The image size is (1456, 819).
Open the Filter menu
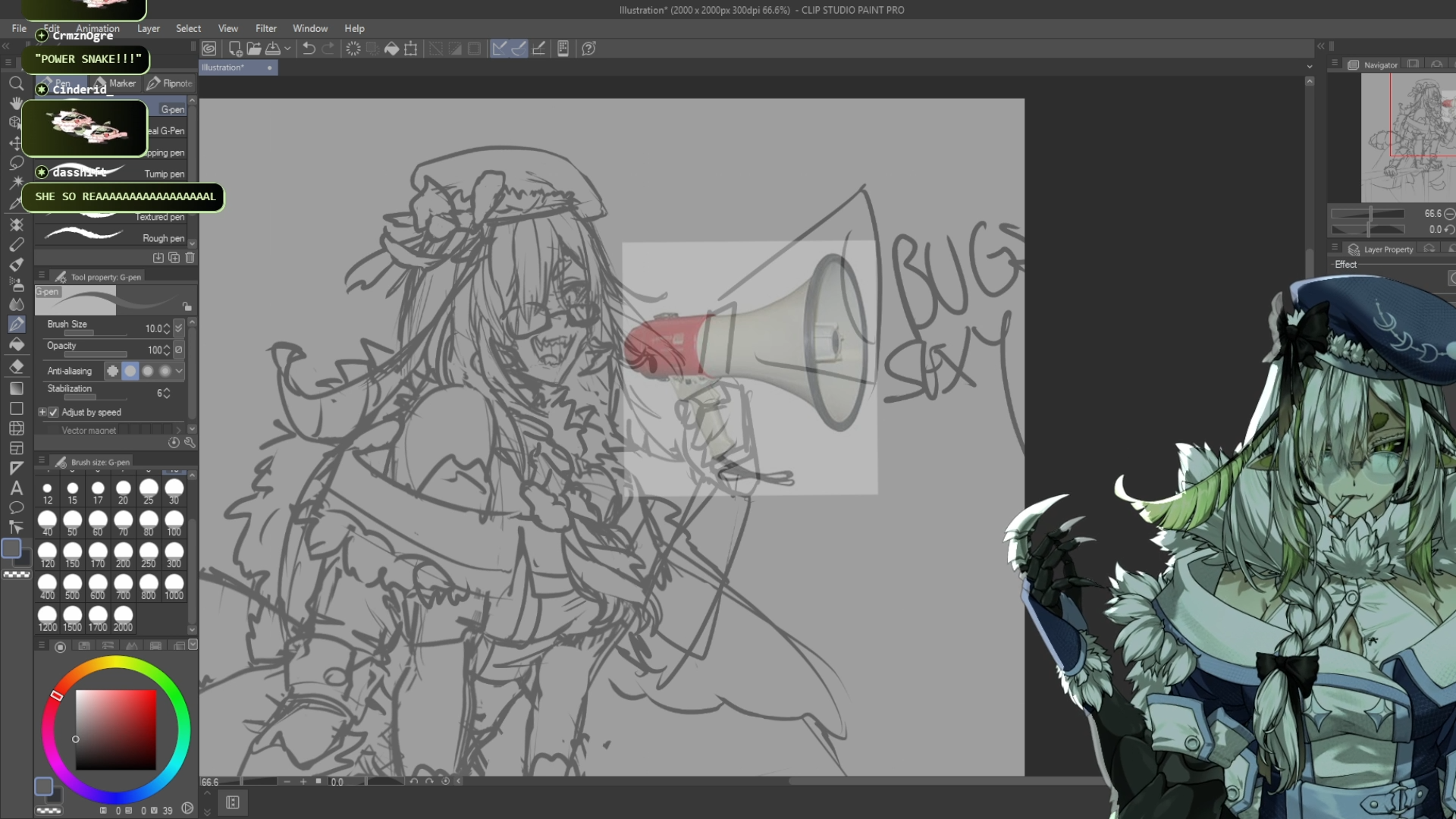[265, 28]
